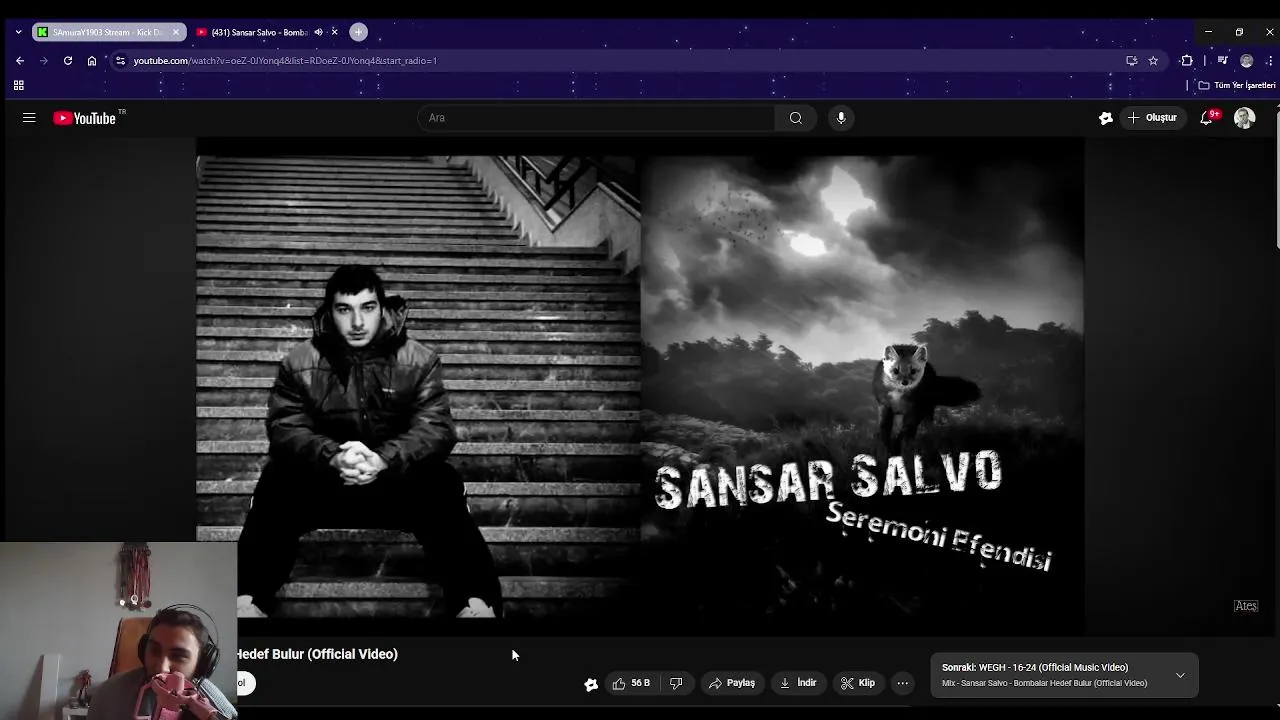Start voice search with the microphone

841,118
